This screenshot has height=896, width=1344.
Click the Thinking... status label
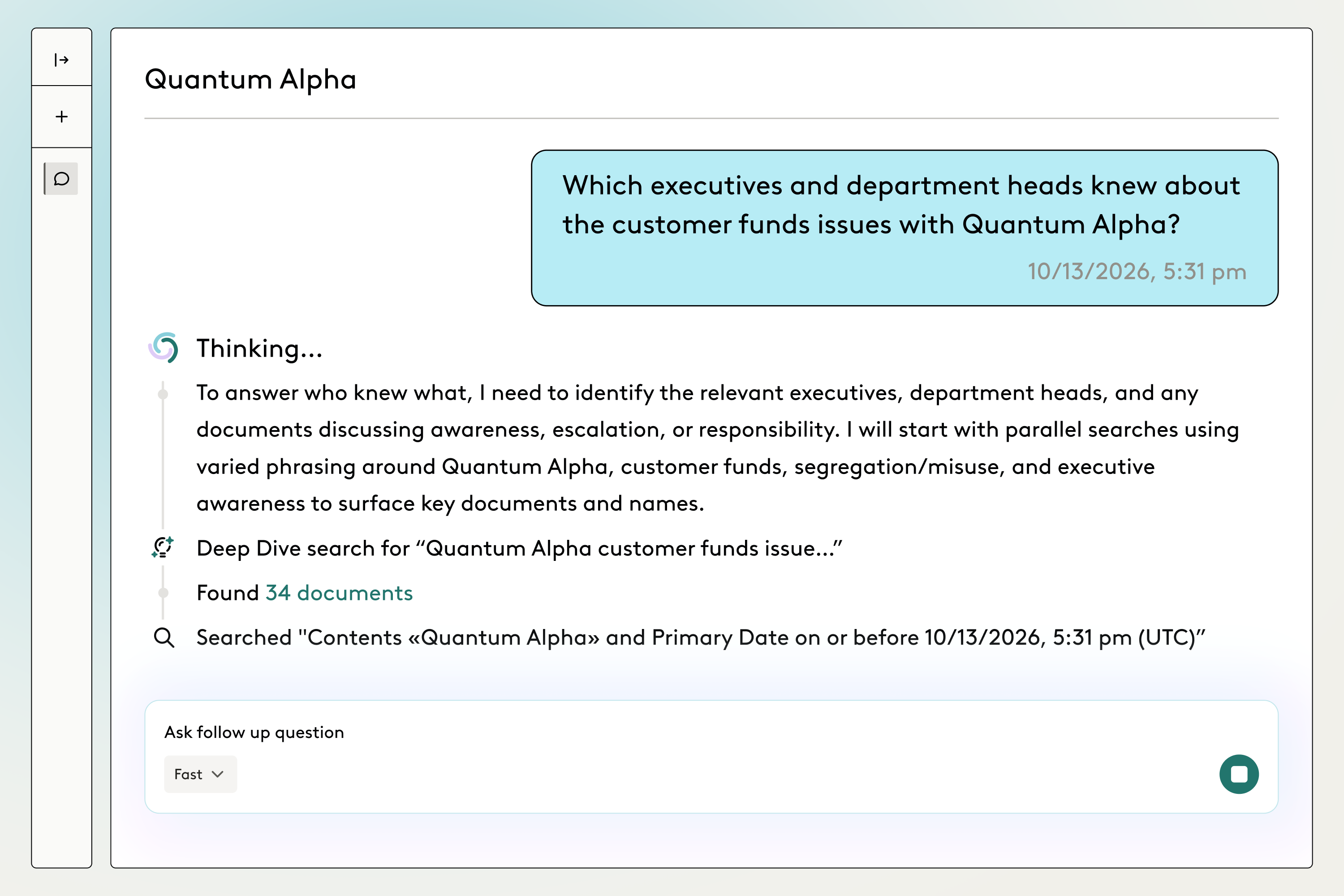tap(259, 349)
